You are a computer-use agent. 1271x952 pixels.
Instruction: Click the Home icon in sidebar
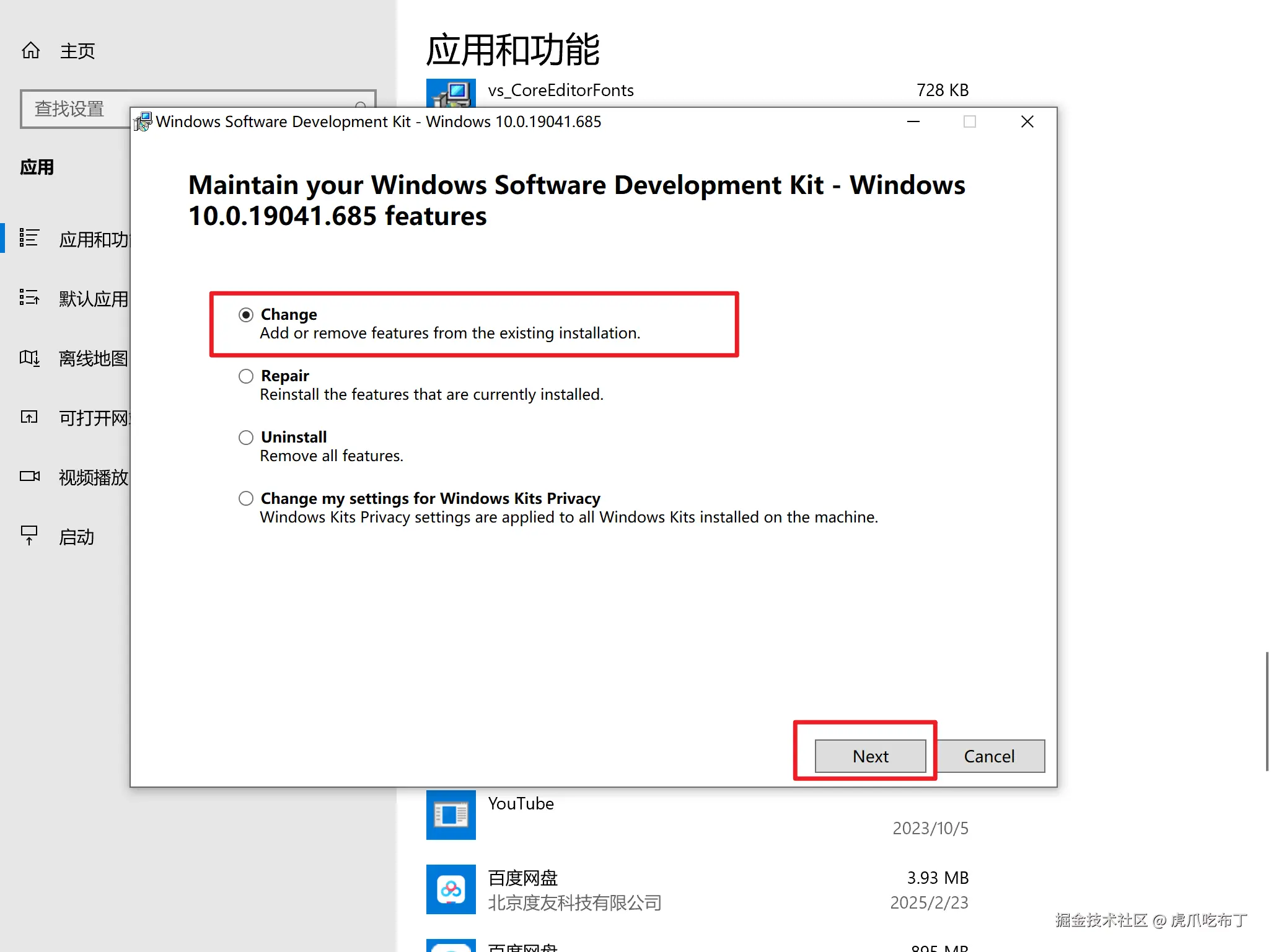[x=30, y=50]
